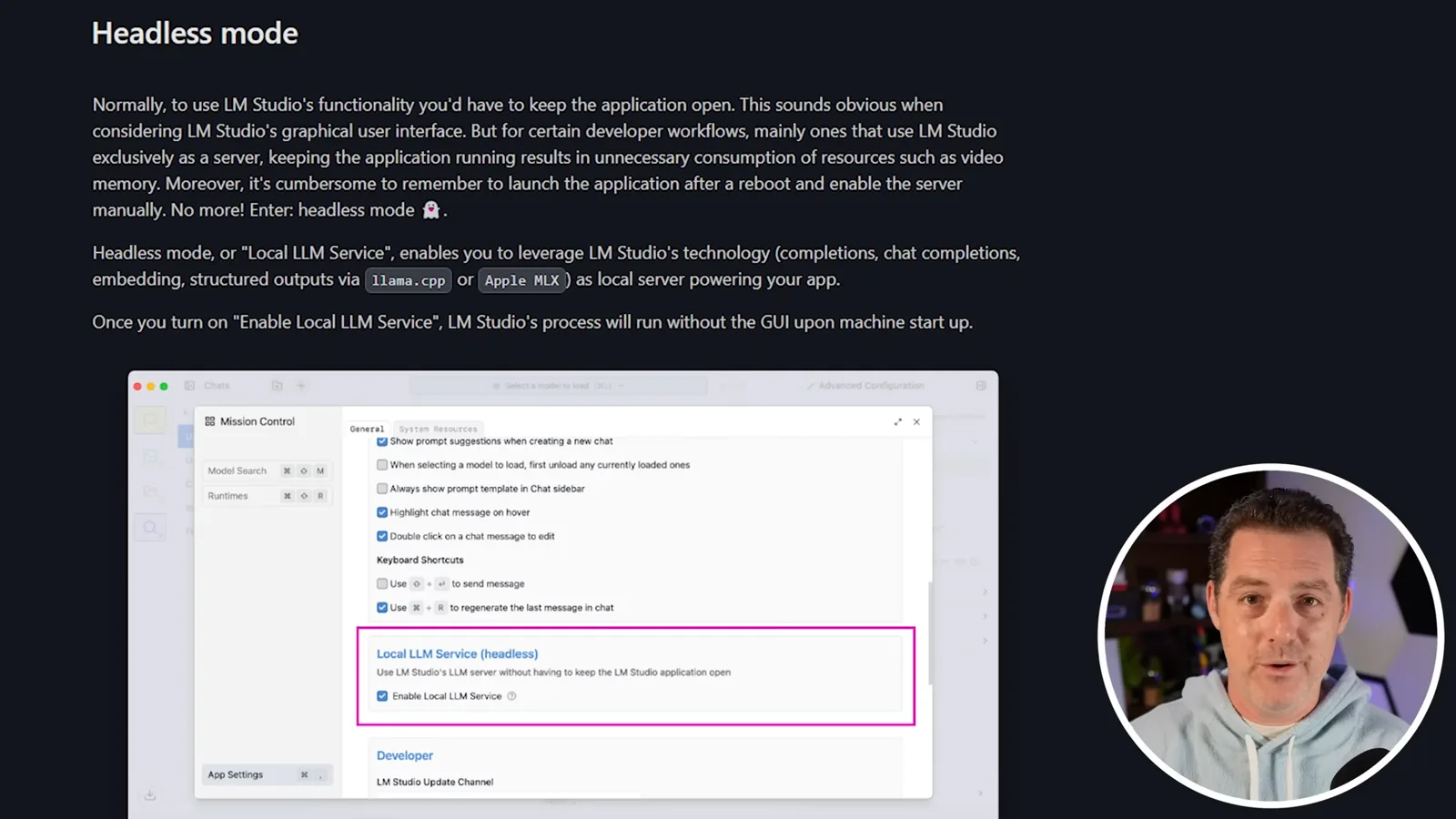The height and width of the screenshot is (819, 1456).
Task: Click the Local LLM Service (headless) heading
Action: click(x=457, y=653)
